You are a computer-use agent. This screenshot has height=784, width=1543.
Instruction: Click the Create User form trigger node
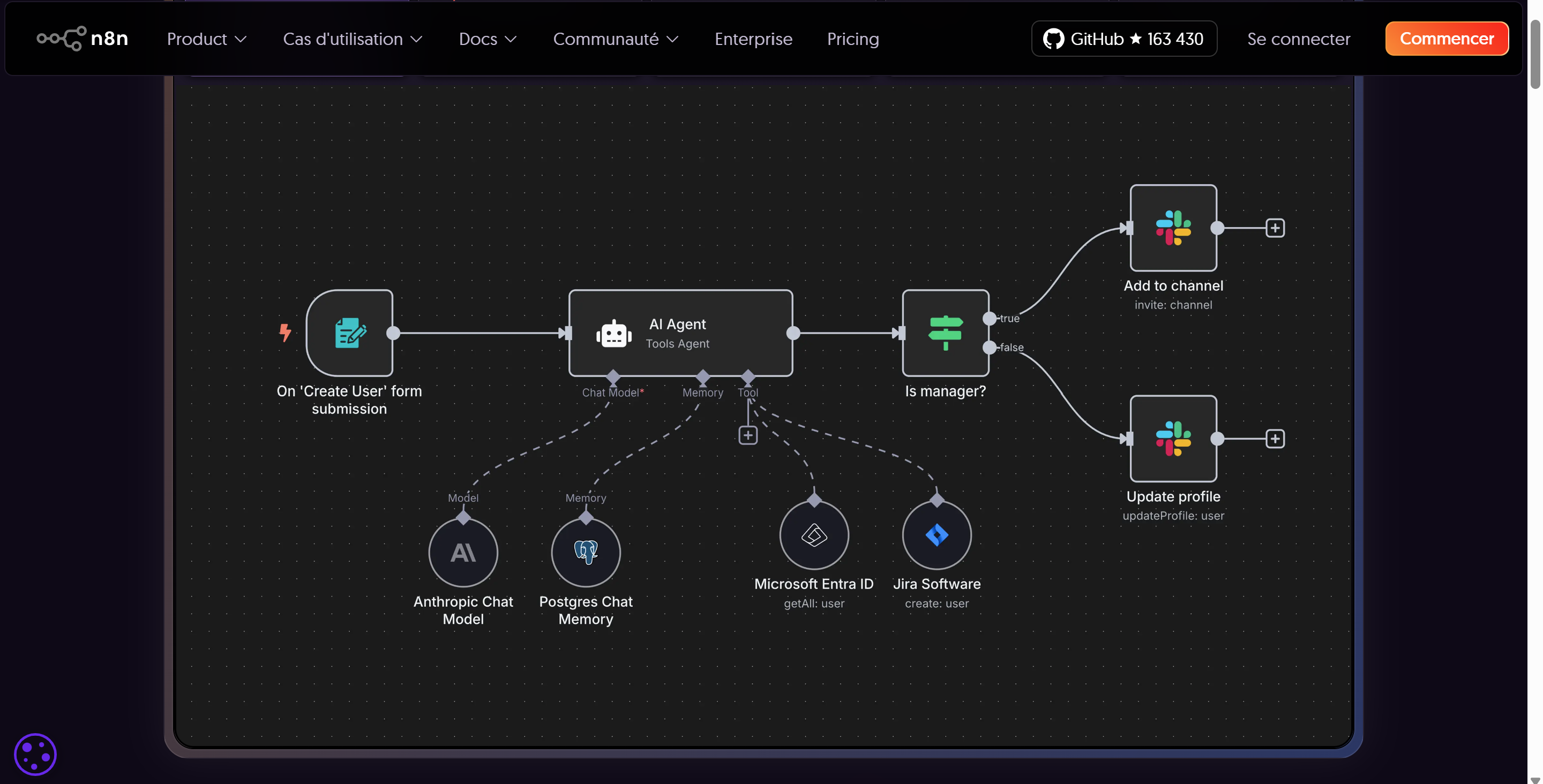350,333
